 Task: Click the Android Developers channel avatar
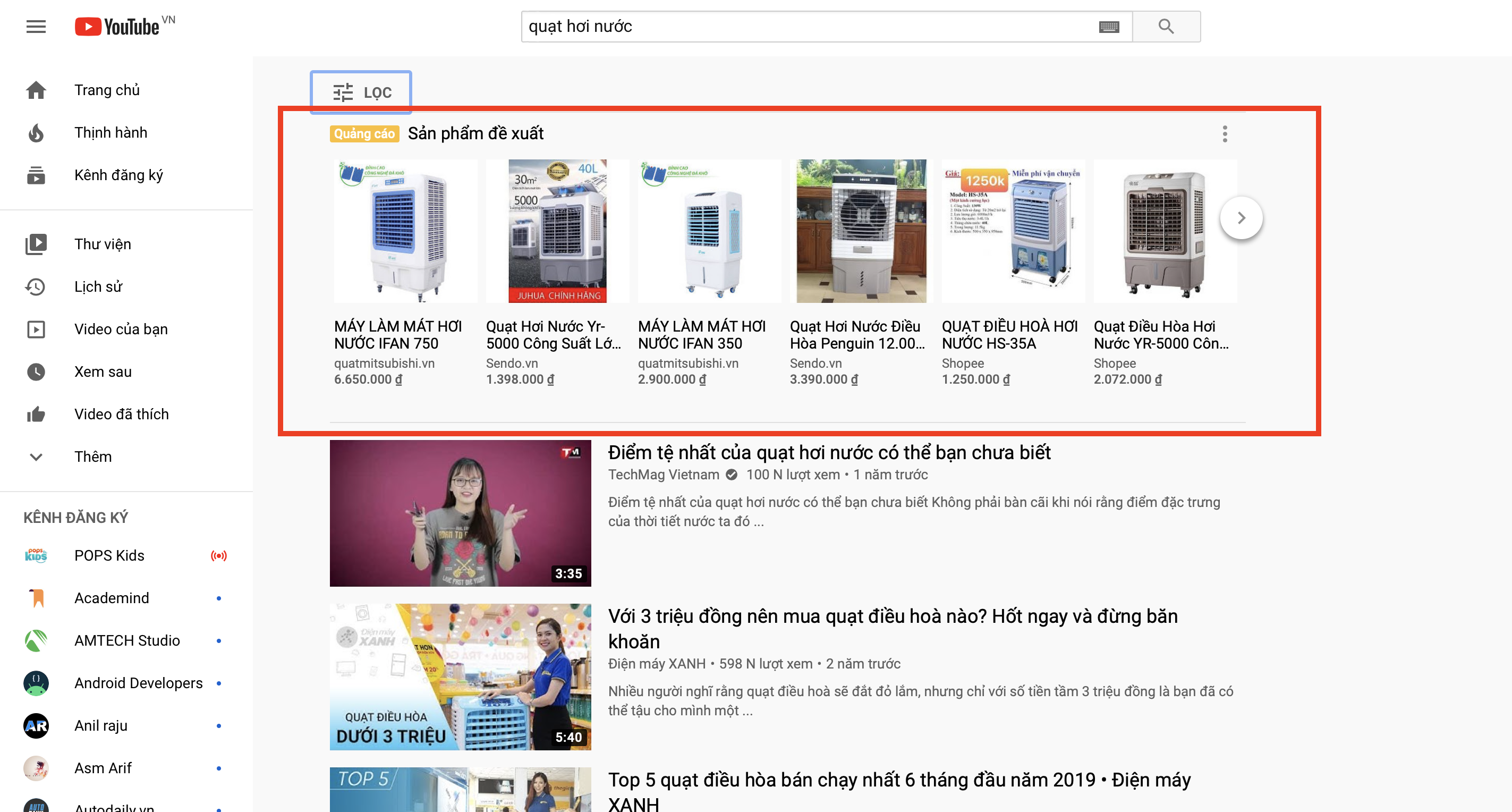(x=36, y=683)
